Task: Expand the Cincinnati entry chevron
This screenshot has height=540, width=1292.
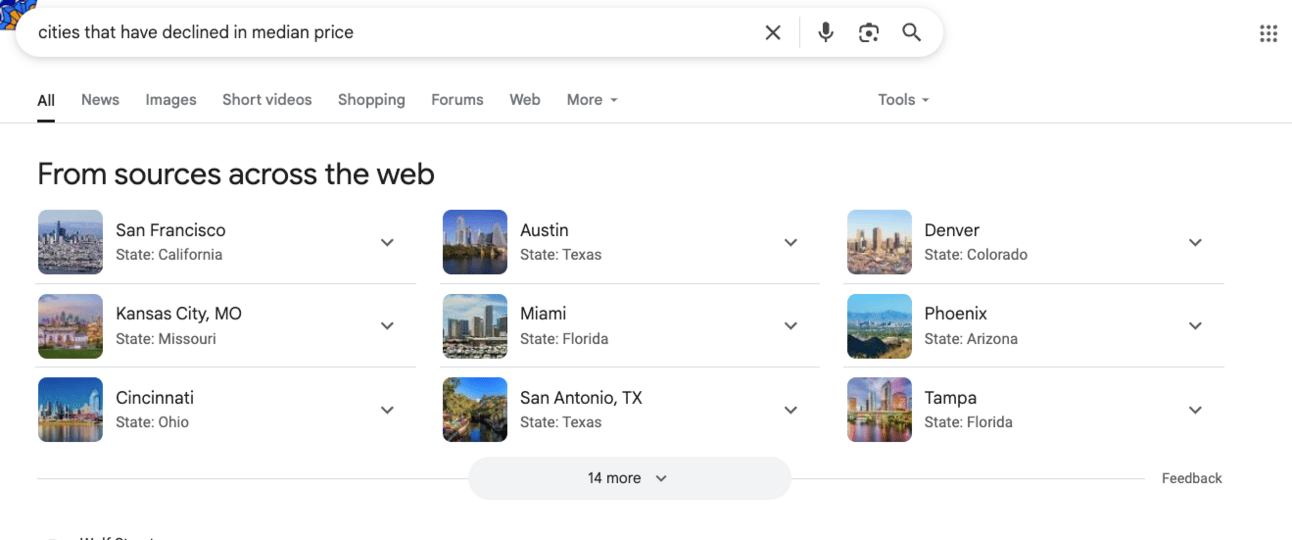Action: (387, 410)
